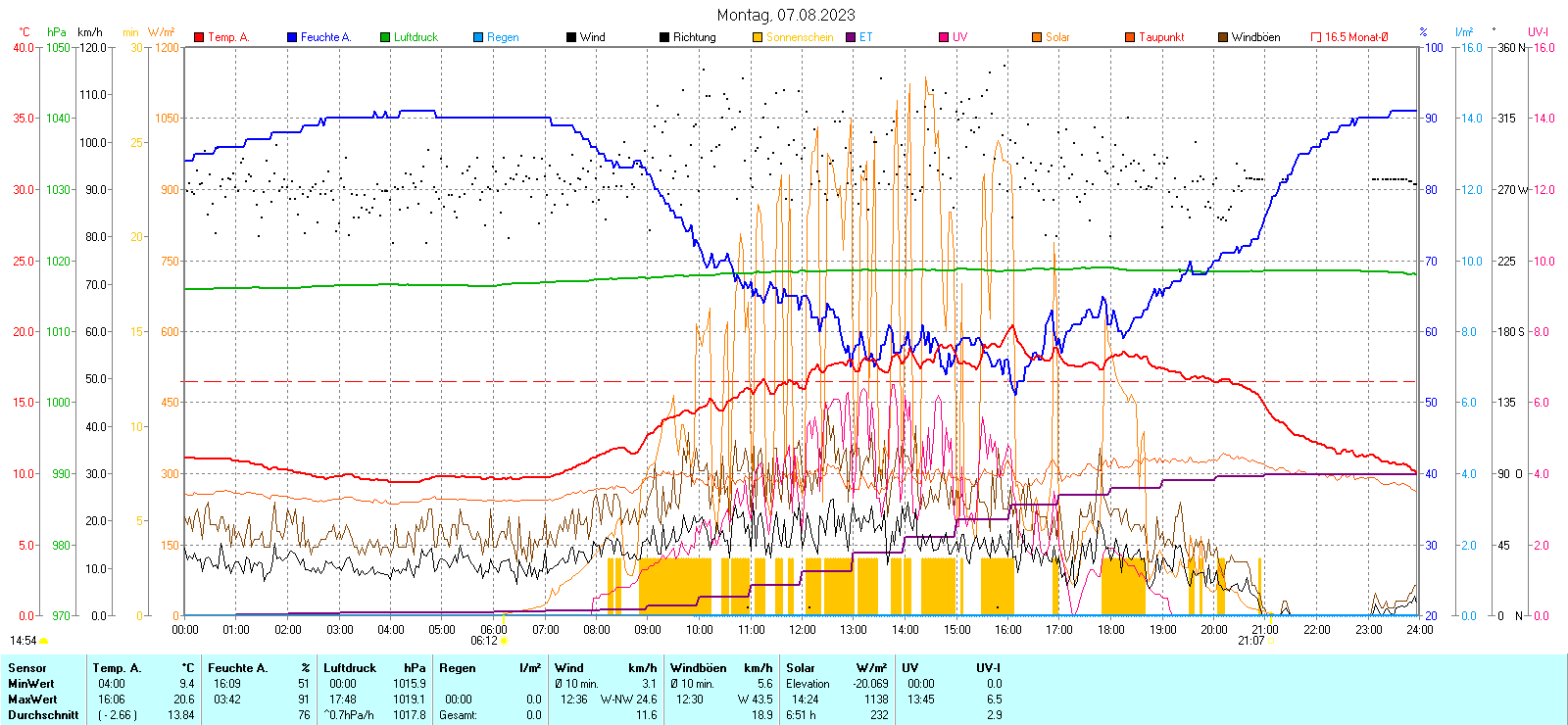Click the blue Feuchte A. legend square
The height and width of the screenshot is (725, 1568).
(292, 37)
